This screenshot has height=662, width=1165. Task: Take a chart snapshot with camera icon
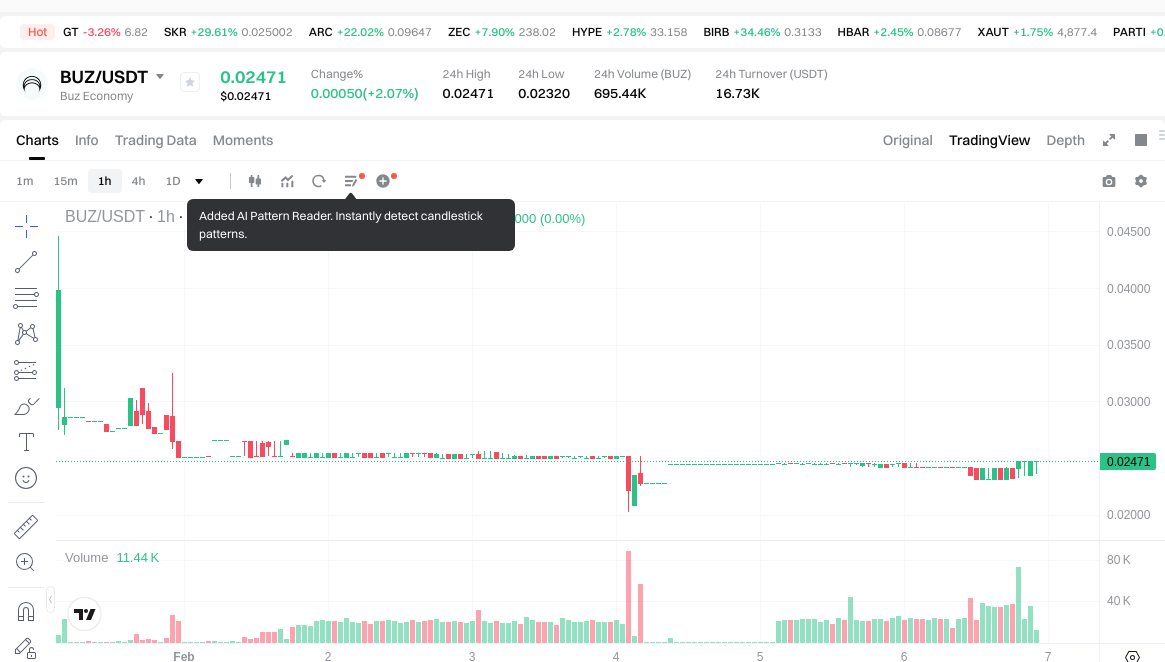[x=1109, y=181]
